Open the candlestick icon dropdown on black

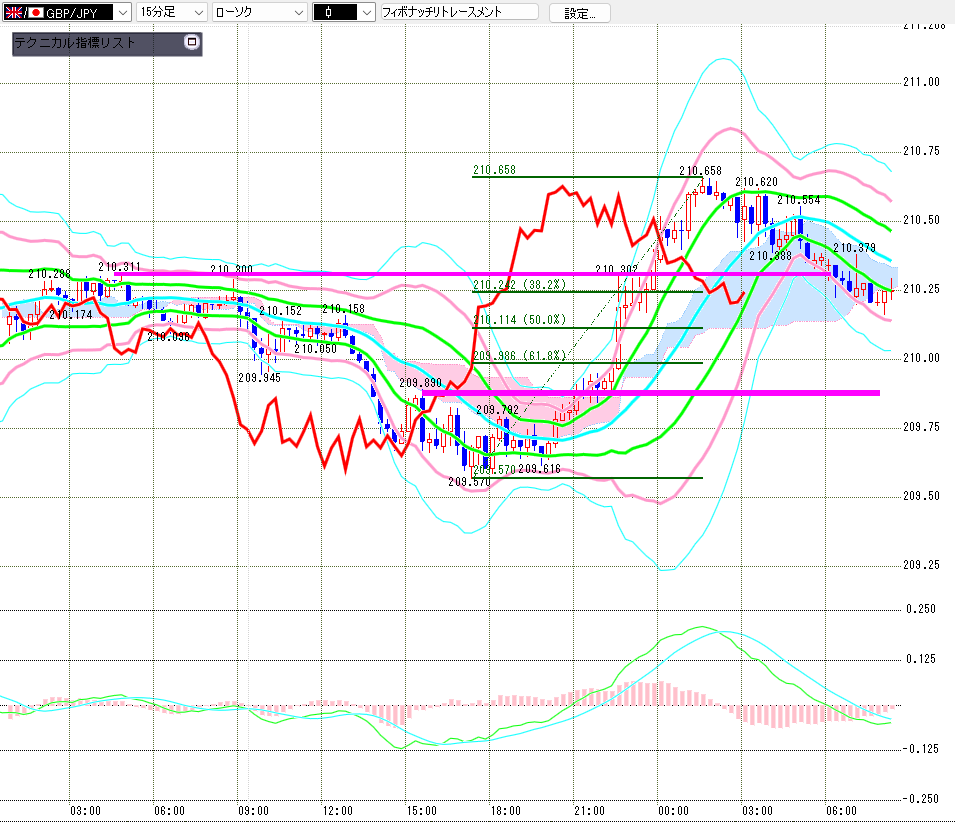344,12
